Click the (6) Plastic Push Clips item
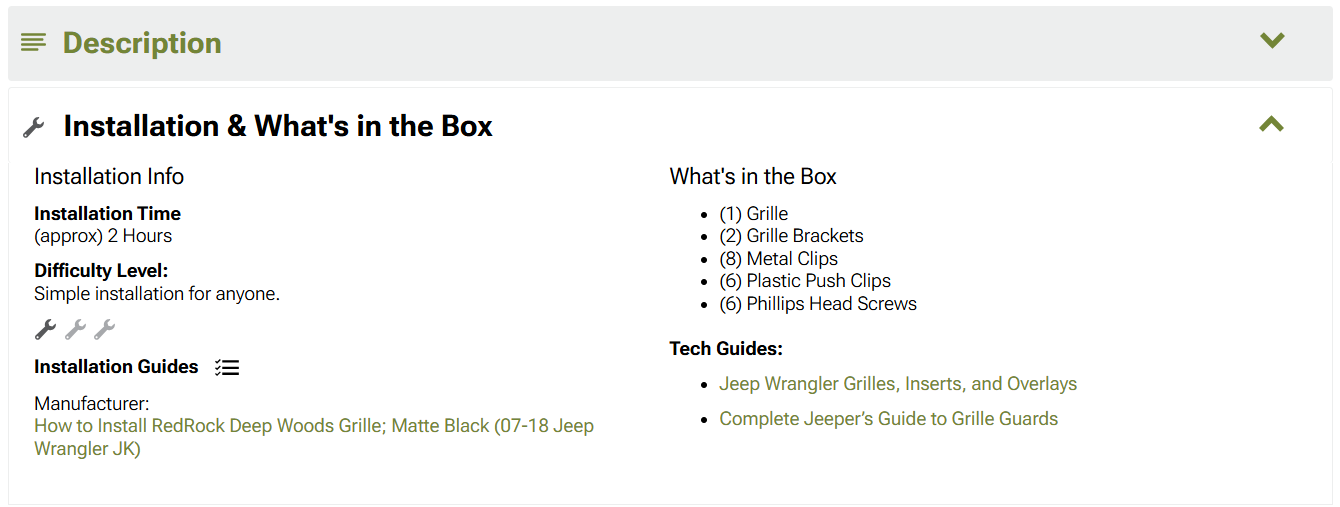 coord(805,281)
